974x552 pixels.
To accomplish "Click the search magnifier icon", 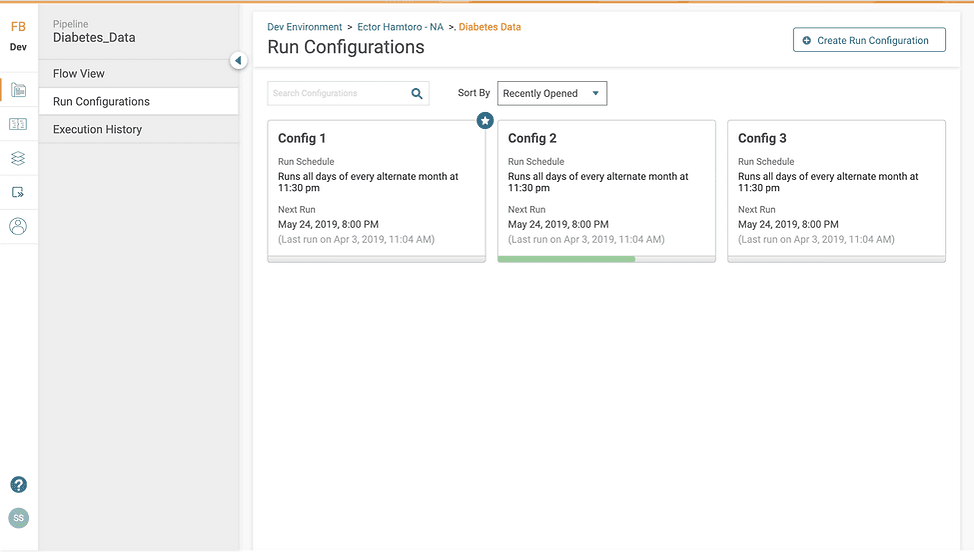I will coord(417,94).
